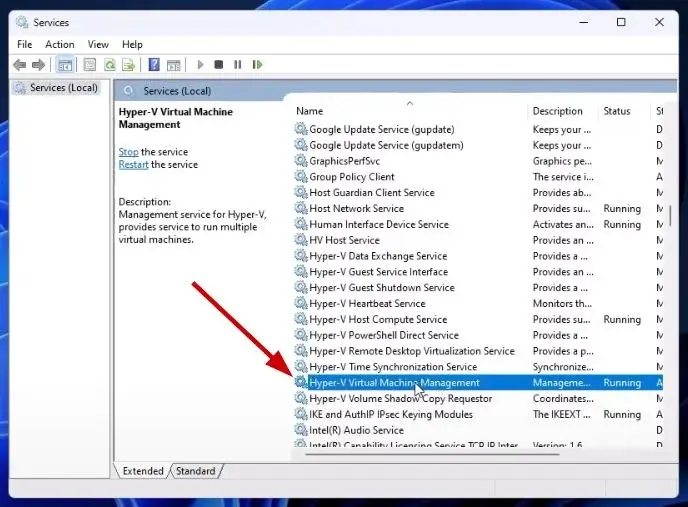Toggle Show/Hide Console Tree icon
The height and width of the screenshot is (507, 688).
pyautogui.click(x=65, y=65)
